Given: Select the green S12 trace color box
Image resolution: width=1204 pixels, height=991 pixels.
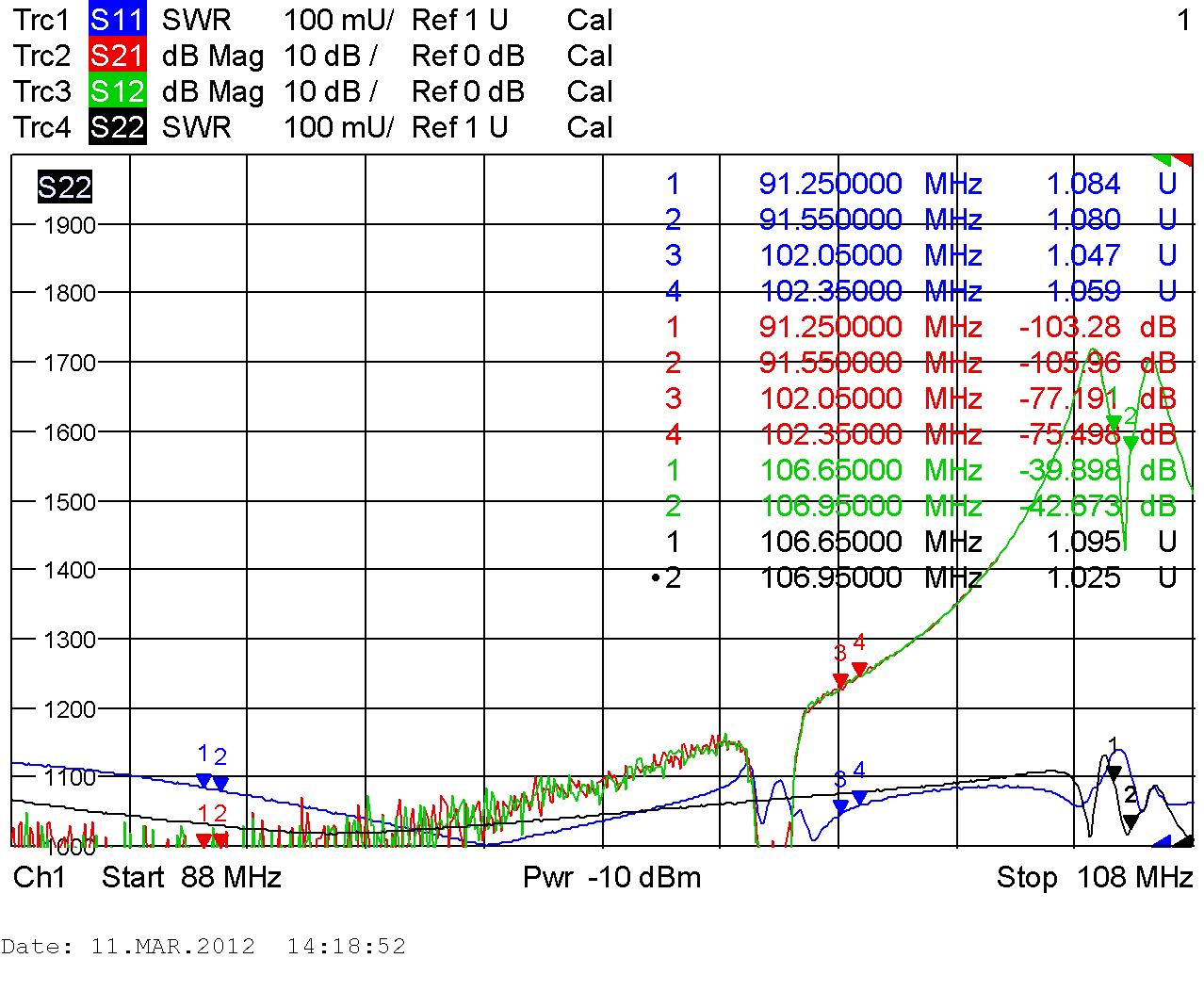Looking at the screenshot, I should (118, 91).
